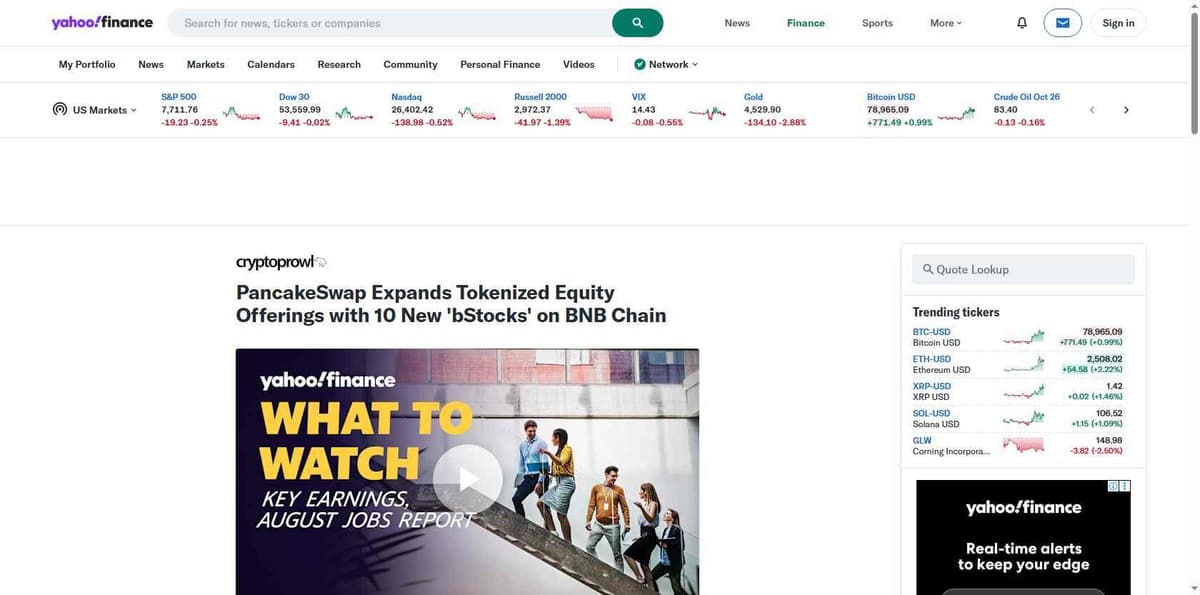Open the Gold ticker link
This screenshot has height=595, width=1200.
click(x=753, y=97)
